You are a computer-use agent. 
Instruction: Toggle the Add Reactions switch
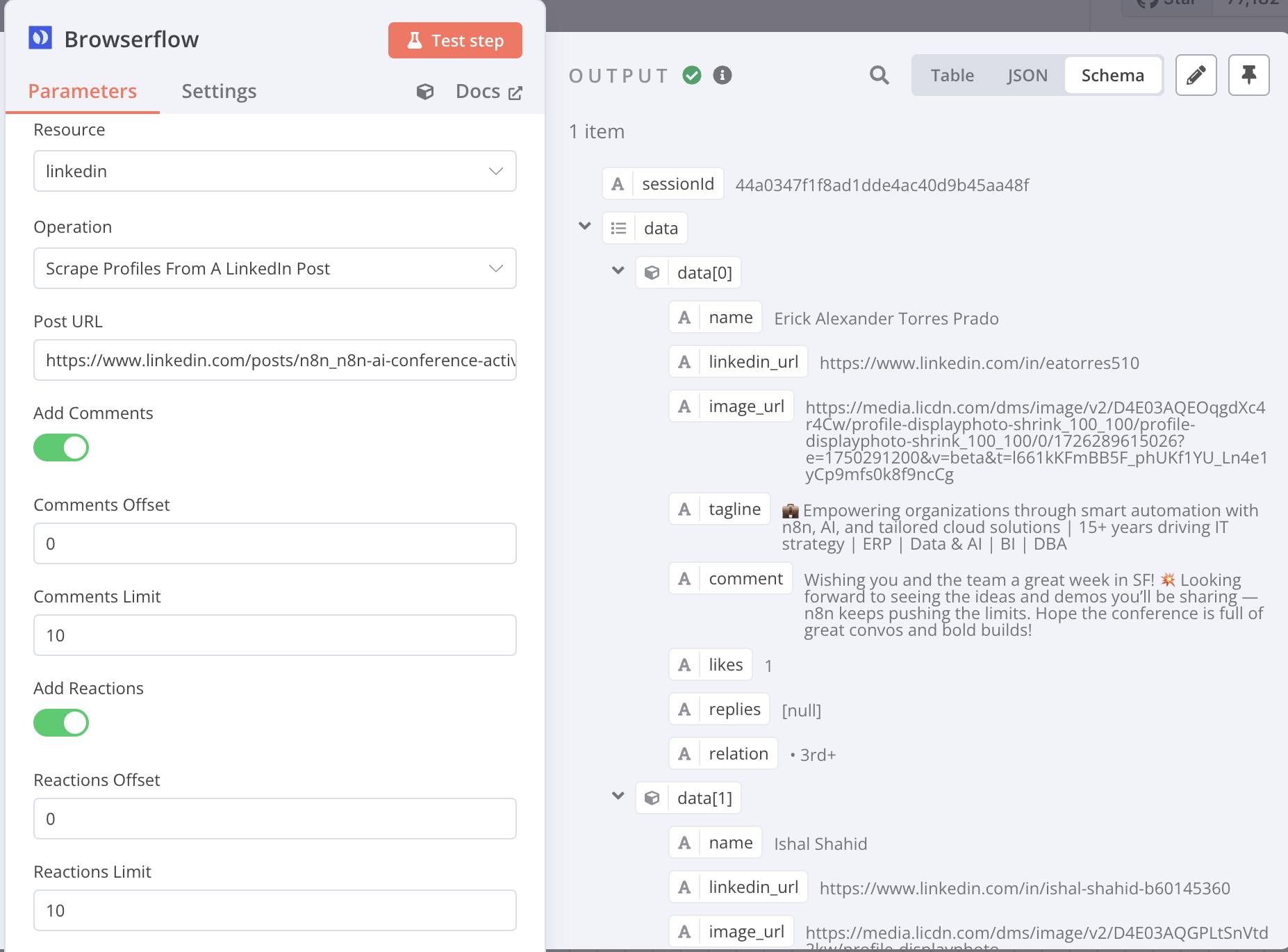61,723
